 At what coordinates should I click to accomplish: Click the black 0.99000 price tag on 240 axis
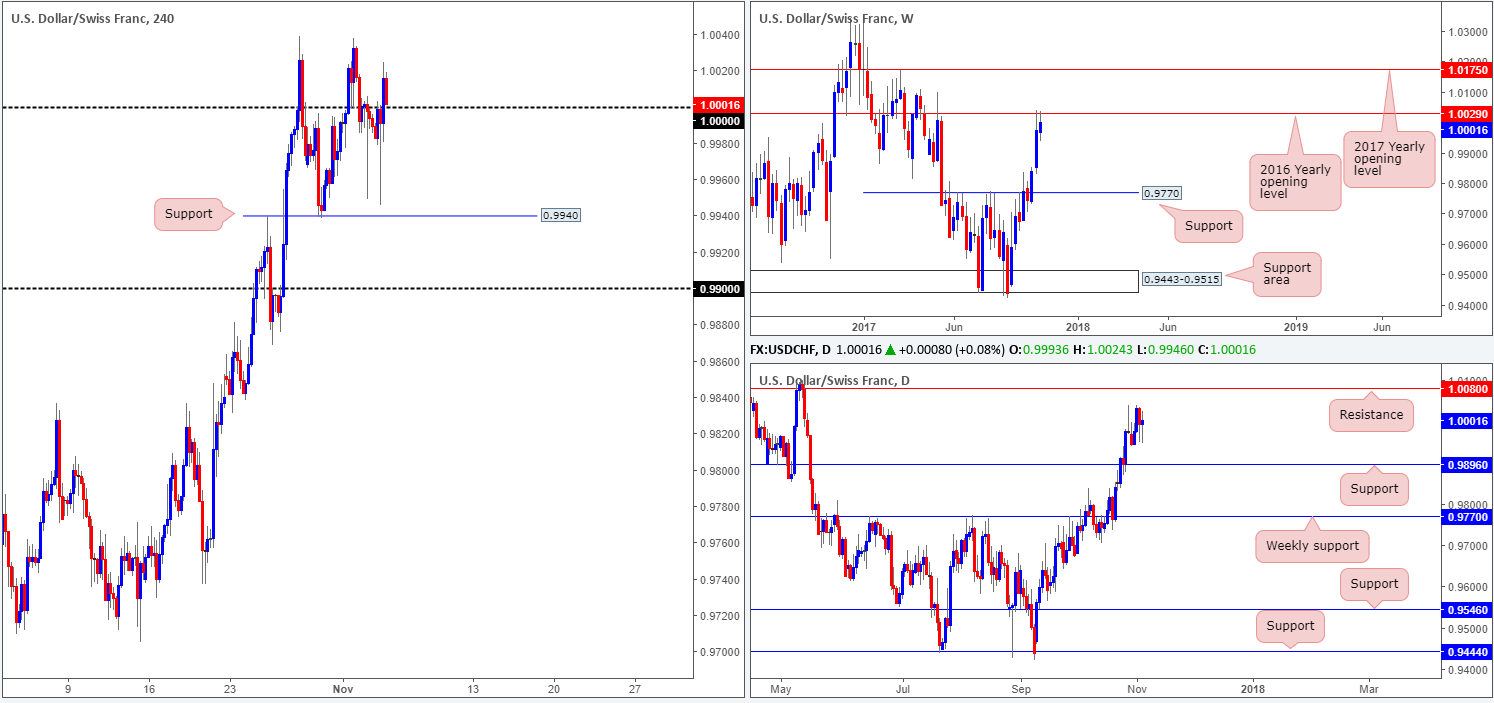tap(717, 289)
